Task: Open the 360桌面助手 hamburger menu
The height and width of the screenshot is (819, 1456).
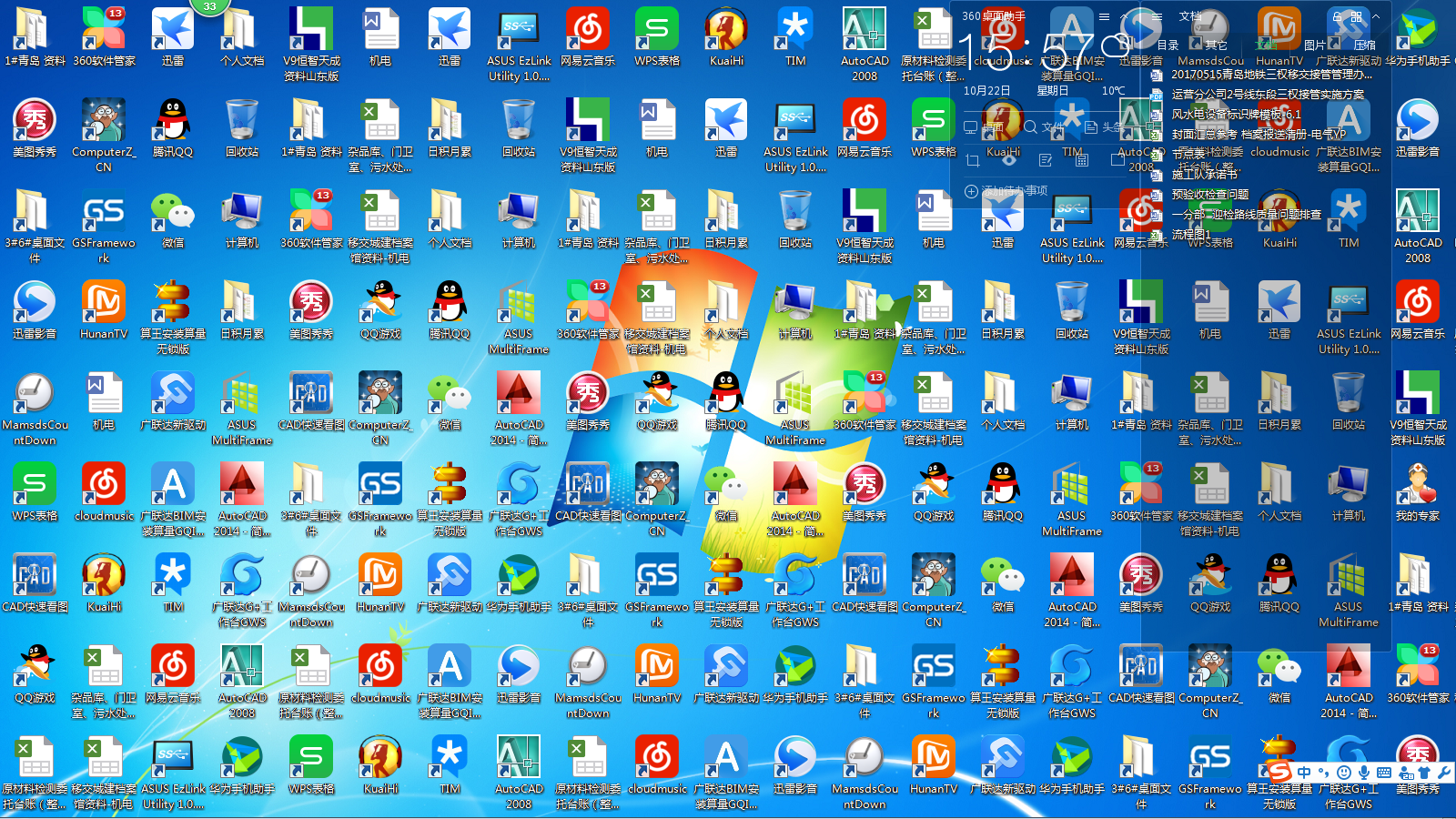Action: (1104, 16)
